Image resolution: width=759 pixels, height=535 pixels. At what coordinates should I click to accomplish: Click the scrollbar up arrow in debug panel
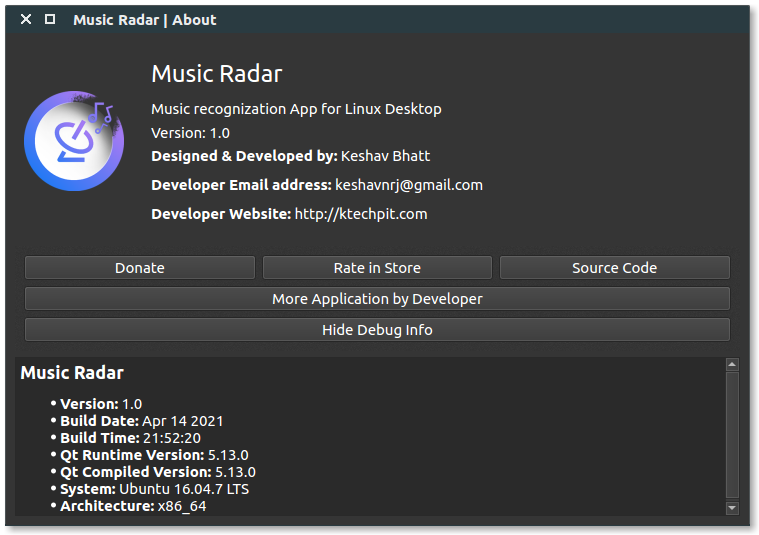(732, 366)
